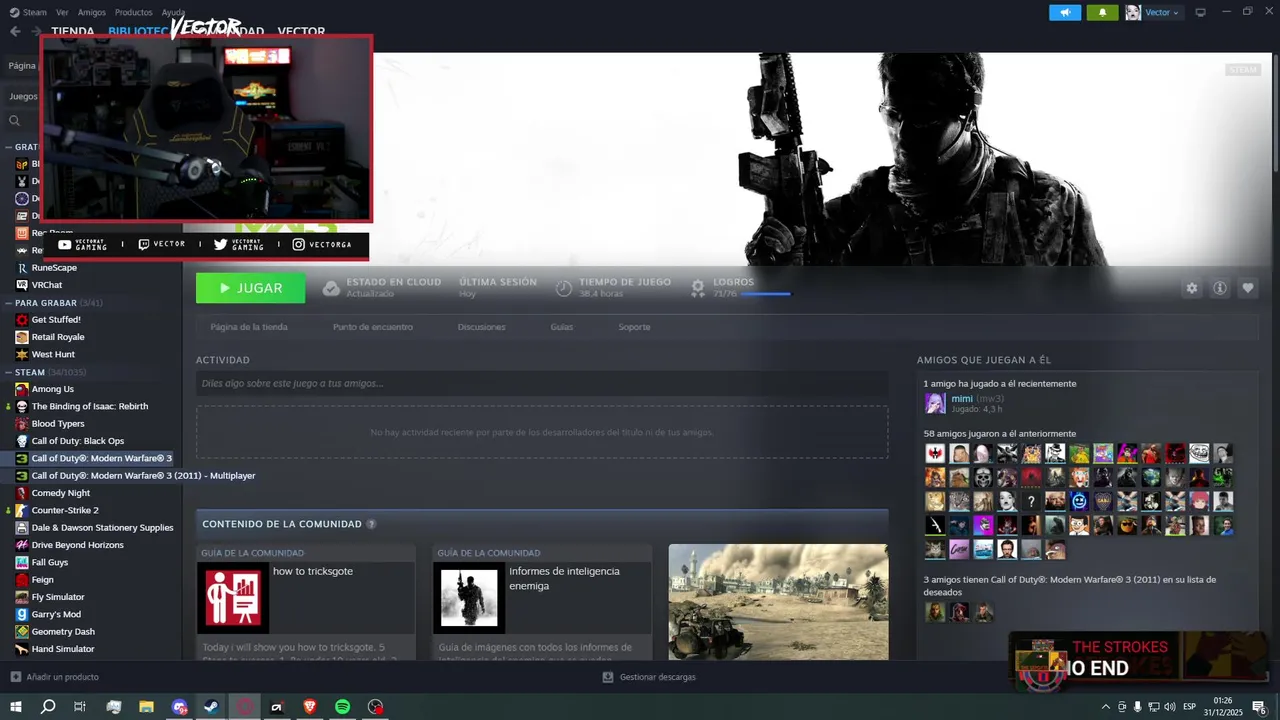Switch to Big Picture mode monitor icon
1280x720 pixels.
tap(1200, 12)
